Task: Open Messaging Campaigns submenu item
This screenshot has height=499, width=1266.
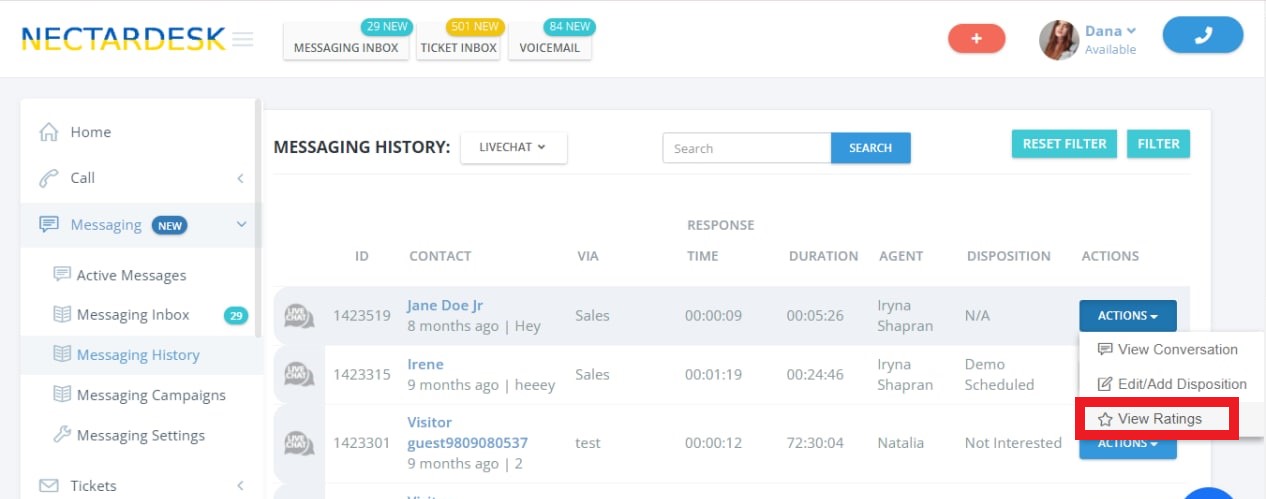Action: pyautogui.click(x=151, y=395)
